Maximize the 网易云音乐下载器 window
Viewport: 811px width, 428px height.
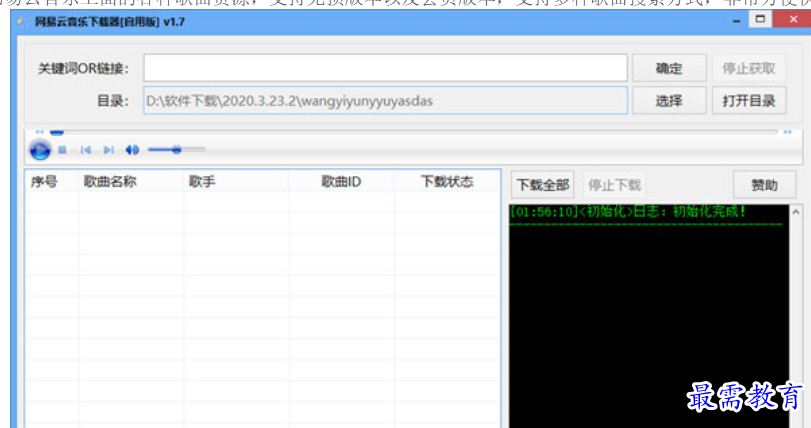pos(760,20)
